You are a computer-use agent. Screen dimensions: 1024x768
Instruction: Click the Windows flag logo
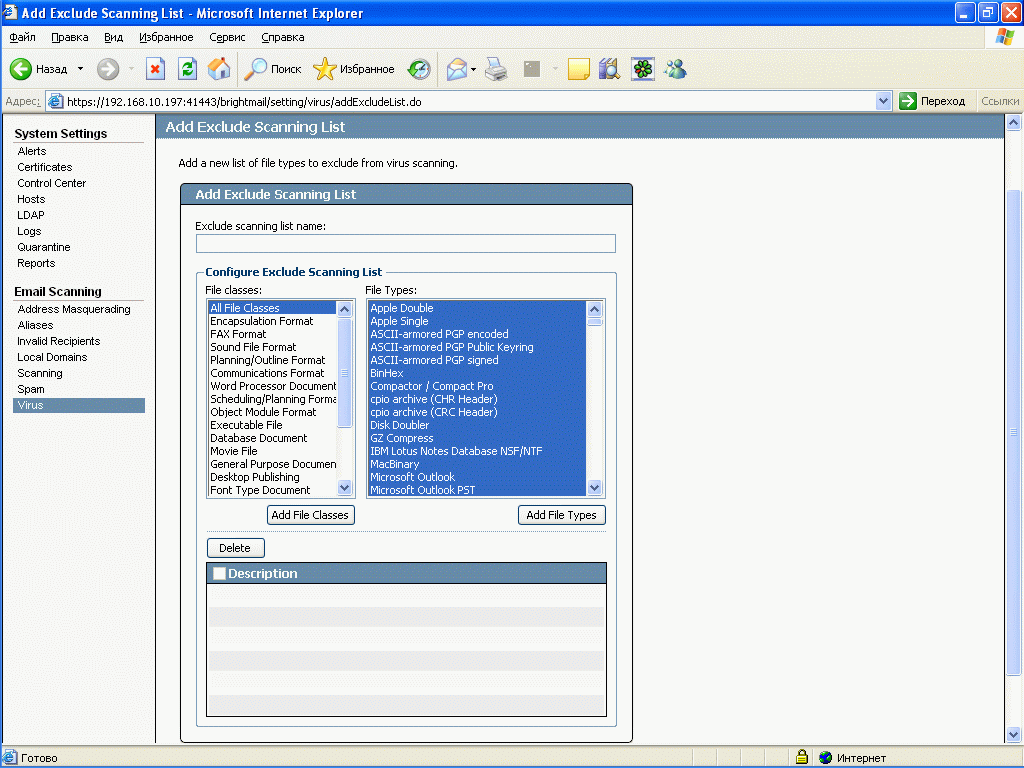coord(1004,37)
